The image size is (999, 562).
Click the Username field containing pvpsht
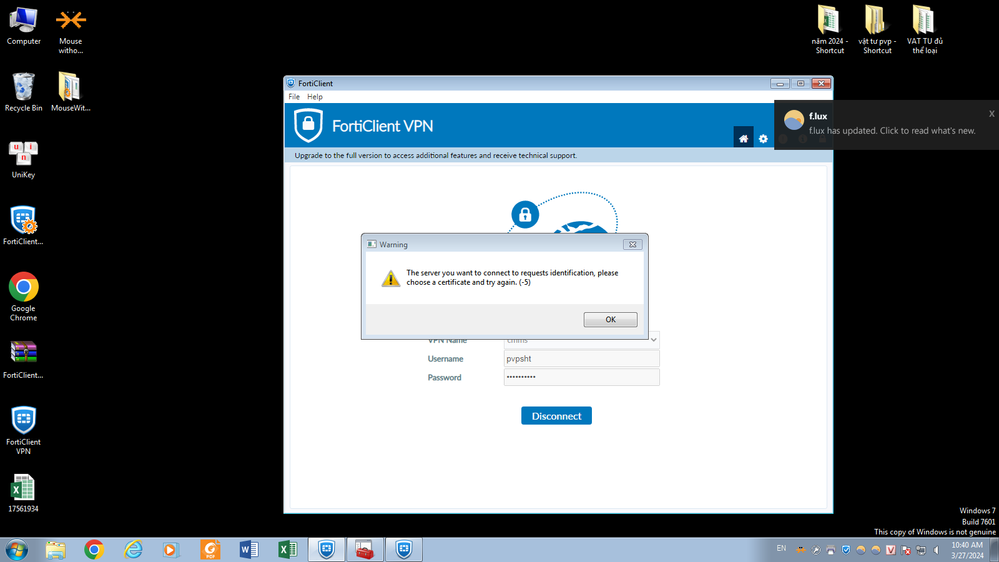pyautogui.click(x=581, y=359)
